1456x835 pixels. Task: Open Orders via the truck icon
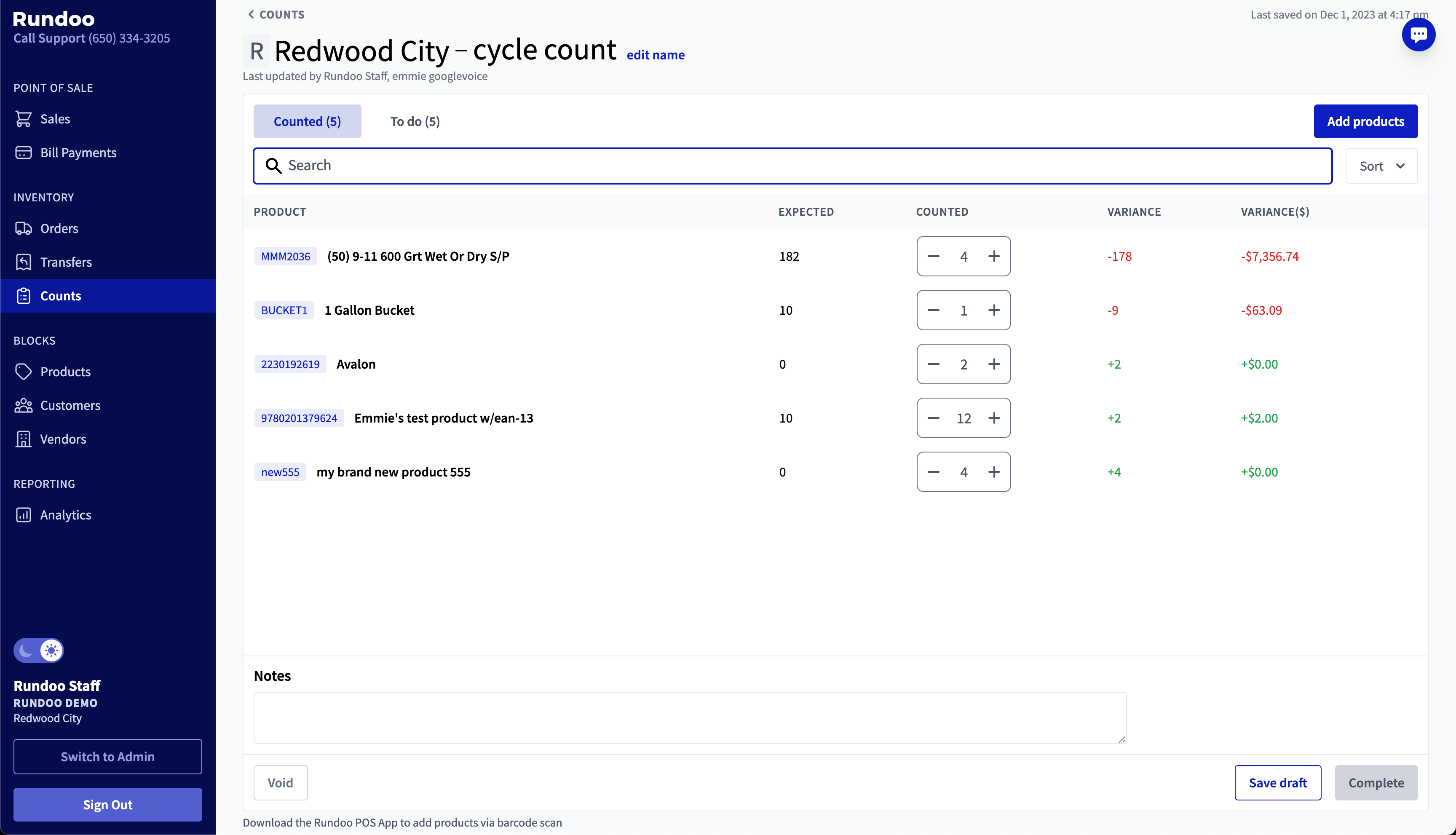24,228
